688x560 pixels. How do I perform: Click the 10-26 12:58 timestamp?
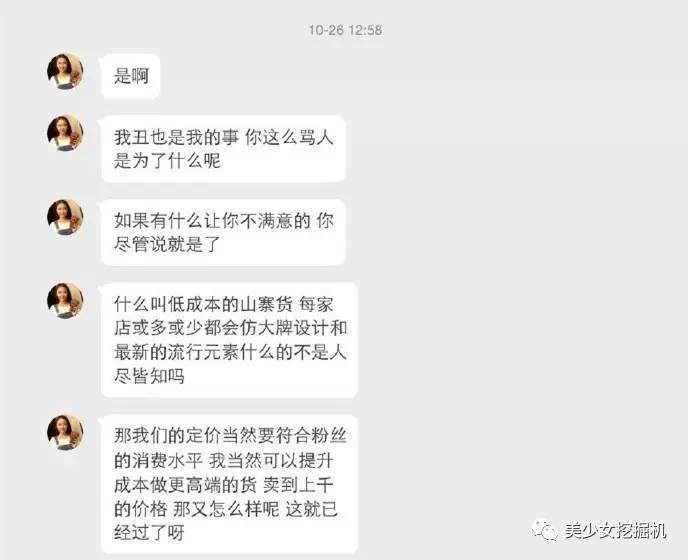click(345, 30)
